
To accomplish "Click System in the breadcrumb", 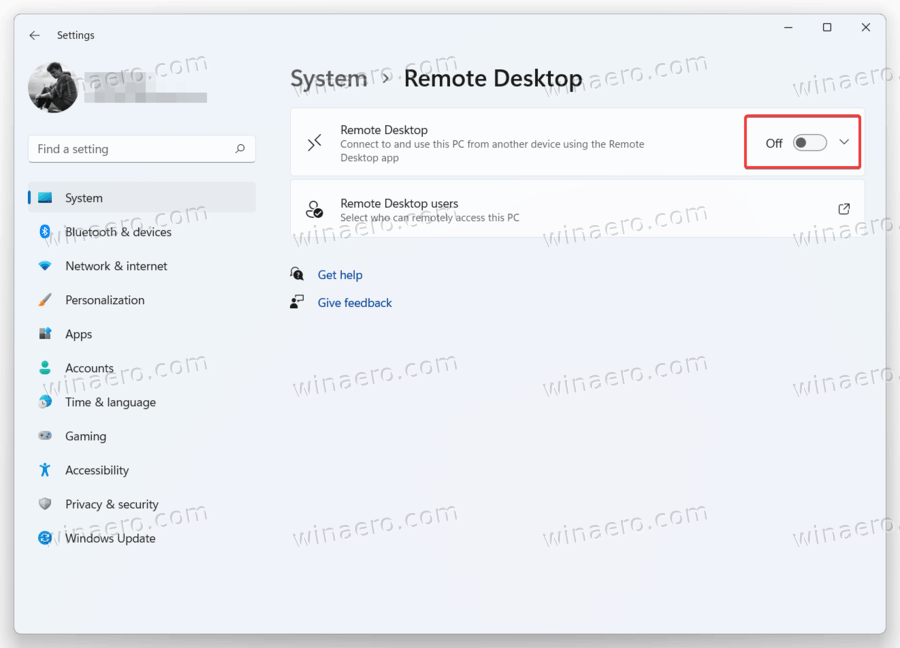I will click(328, 79).
